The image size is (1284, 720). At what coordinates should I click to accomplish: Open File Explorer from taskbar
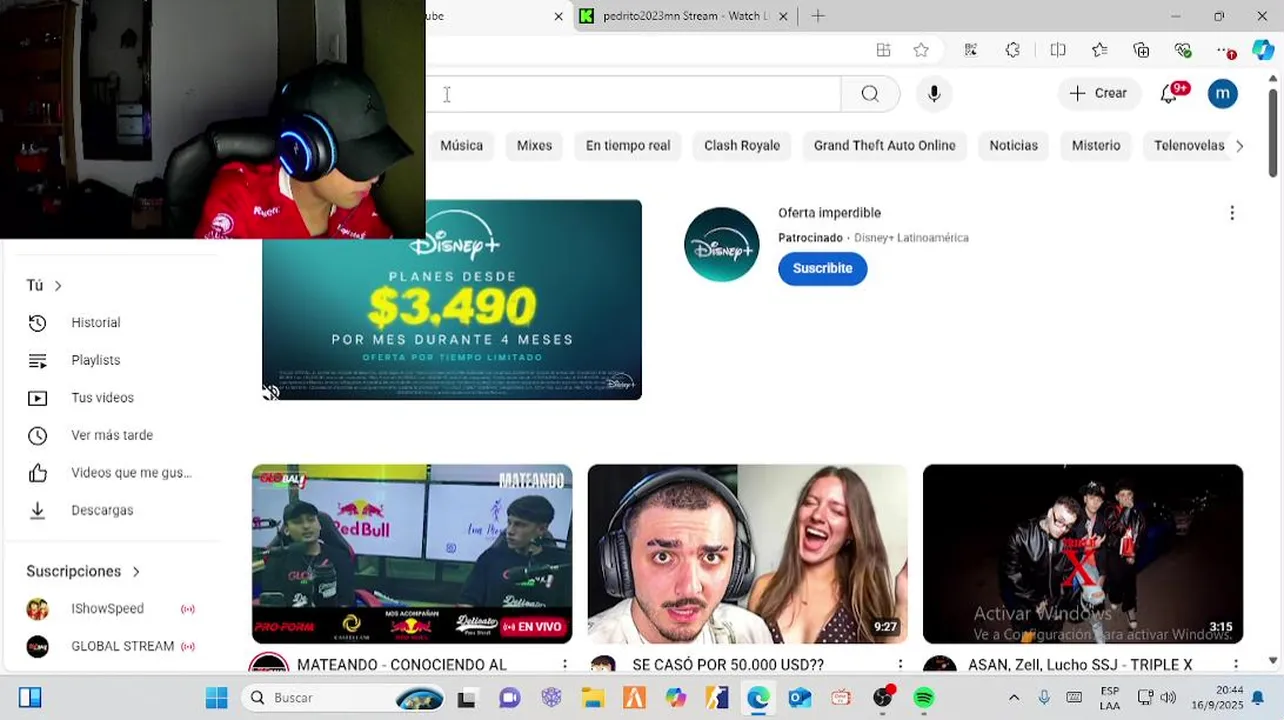click(592, 698)
